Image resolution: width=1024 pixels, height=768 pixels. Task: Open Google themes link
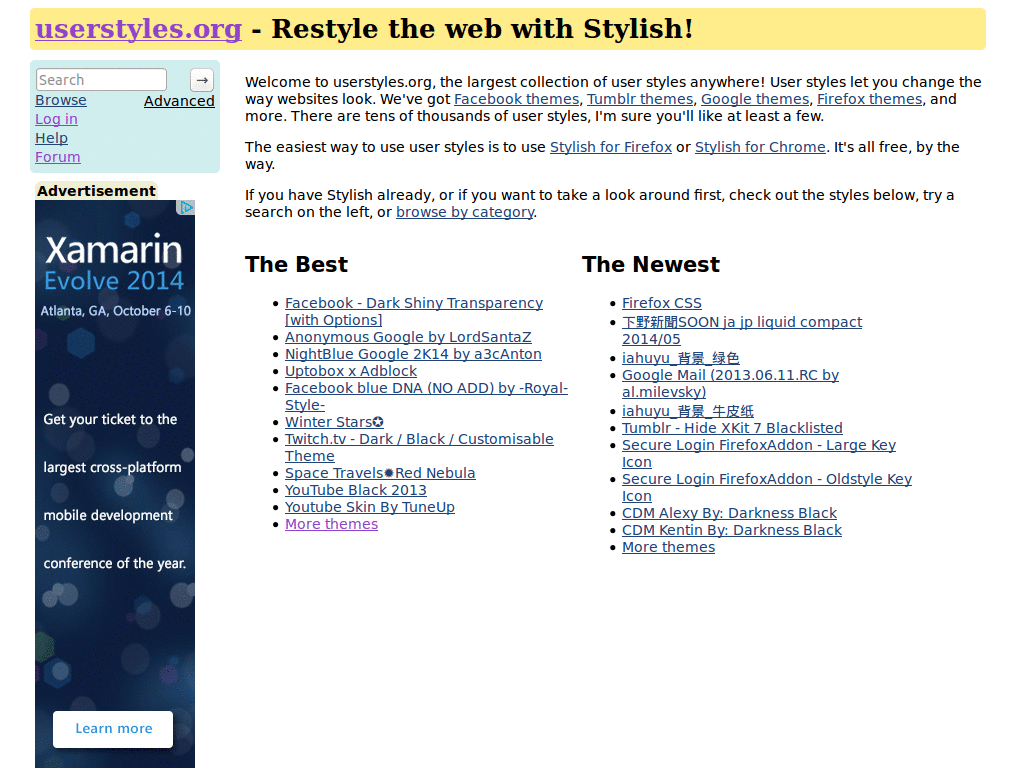tap(755, 99)
